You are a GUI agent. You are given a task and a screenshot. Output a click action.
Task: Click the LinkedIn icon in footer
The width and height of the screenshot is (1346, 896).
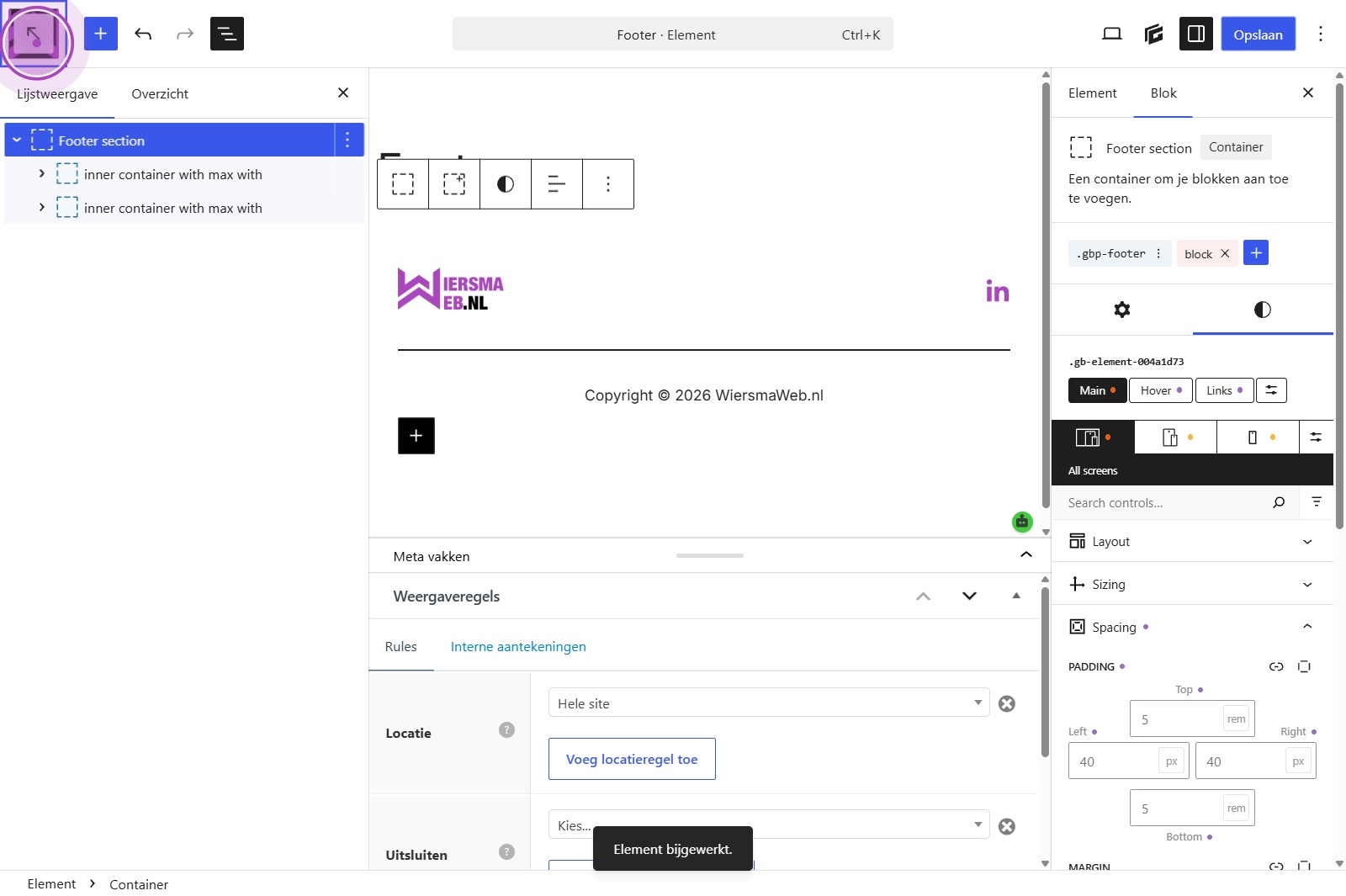[x=998, y=291]
